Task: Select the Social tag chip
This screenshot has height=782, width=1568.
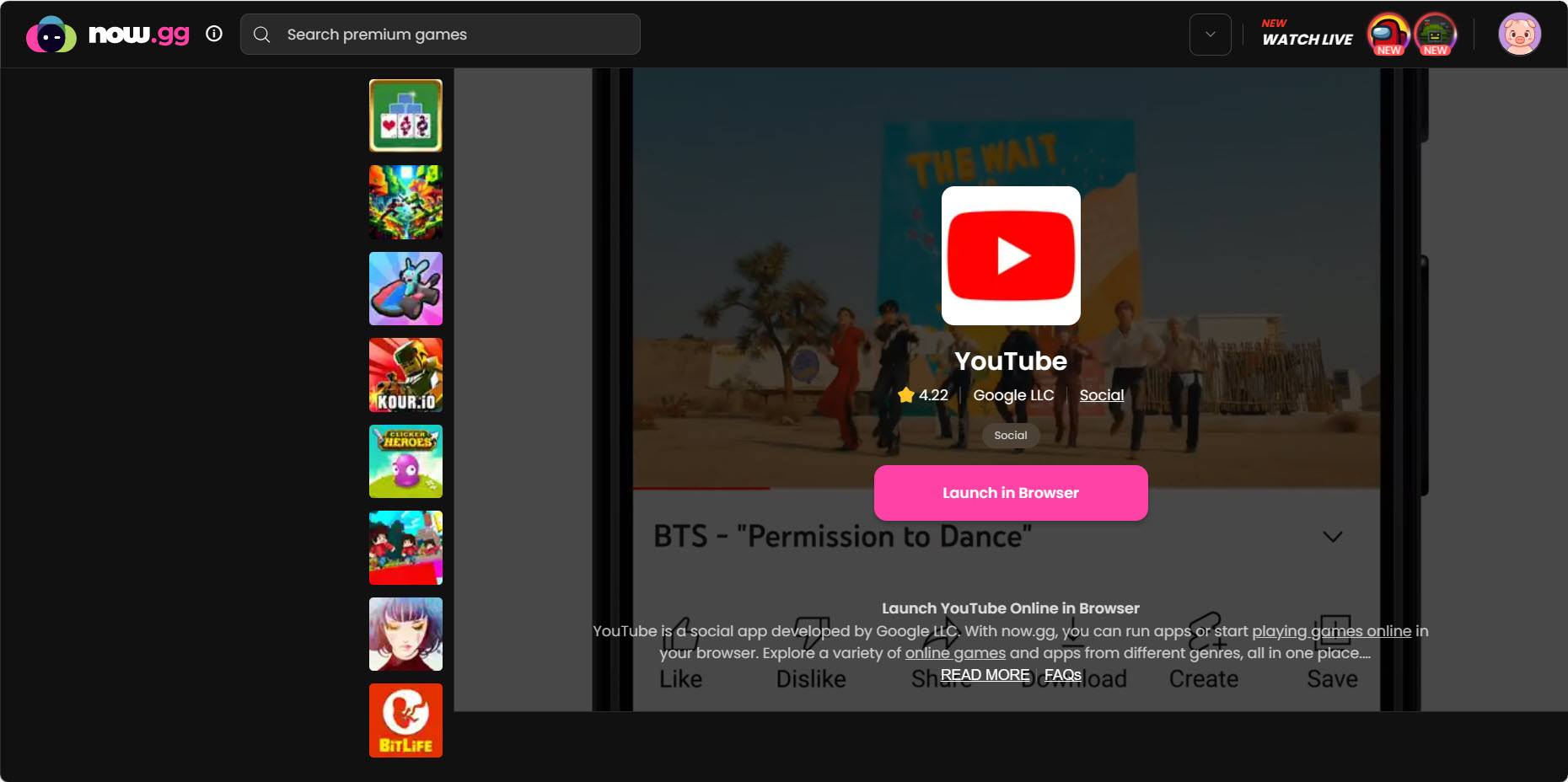Action: pyautogui.click(x=1011, y=436)
